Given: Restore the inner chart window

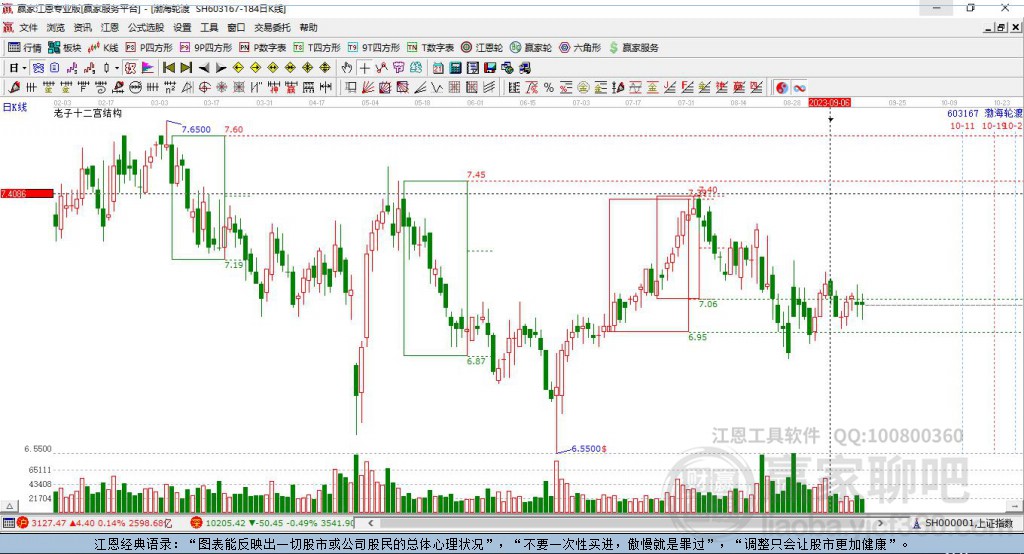Looking at the screenshot, I should click(1001, 27).
